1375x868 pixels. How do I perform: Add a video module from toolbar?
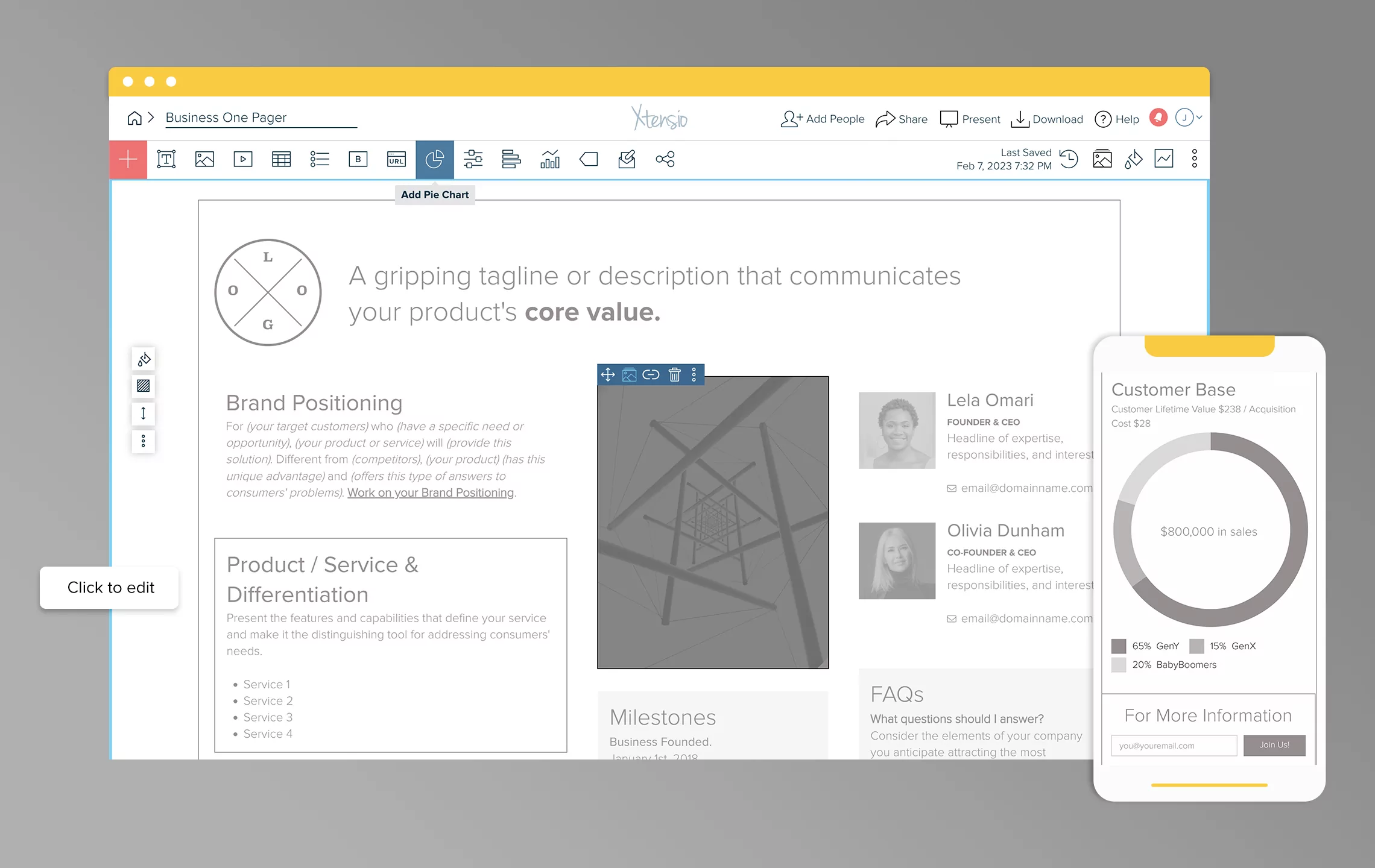(x=243, y=160)
